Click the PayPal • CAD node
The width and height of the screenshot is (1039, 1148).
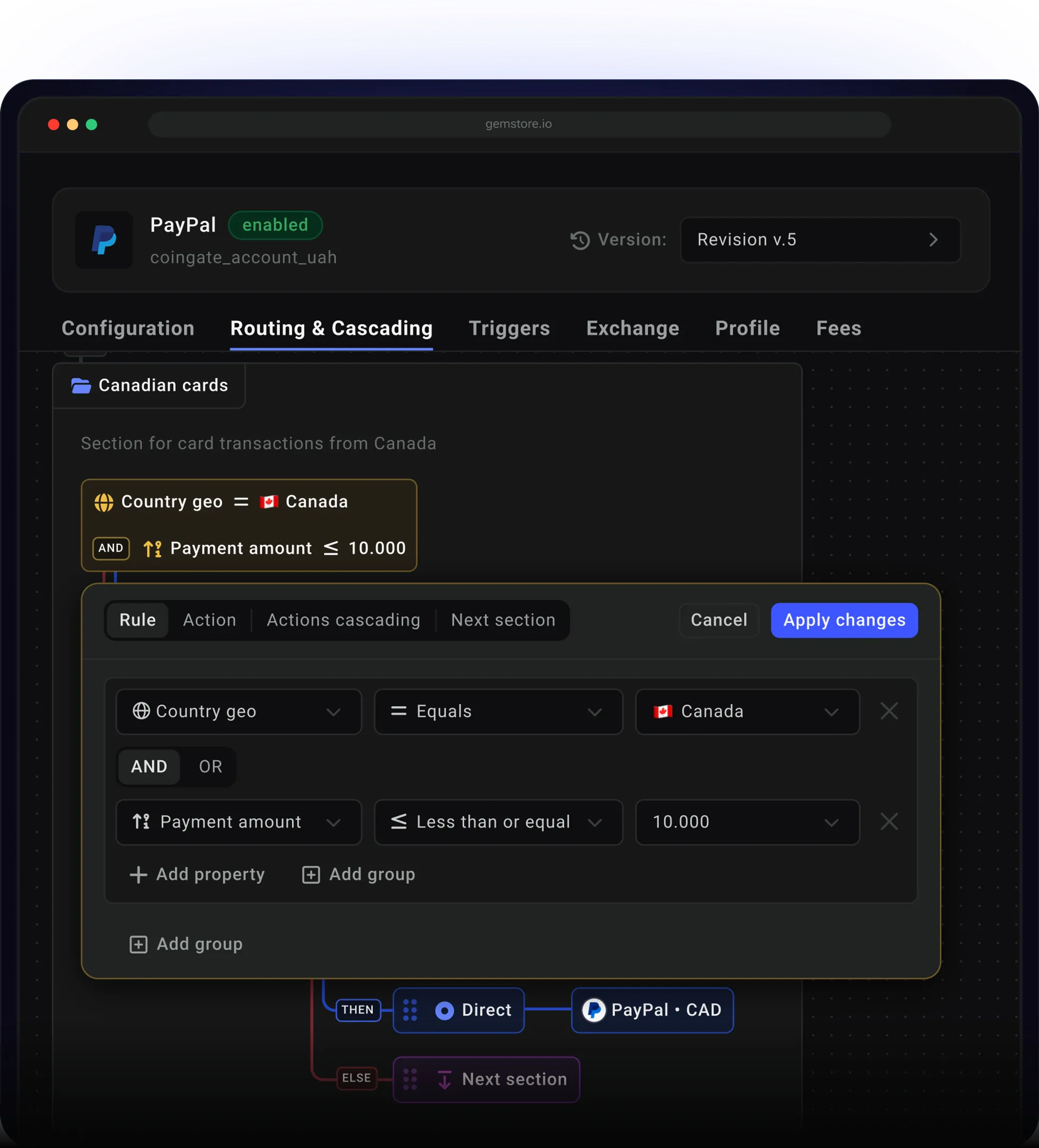(652, 1010)
